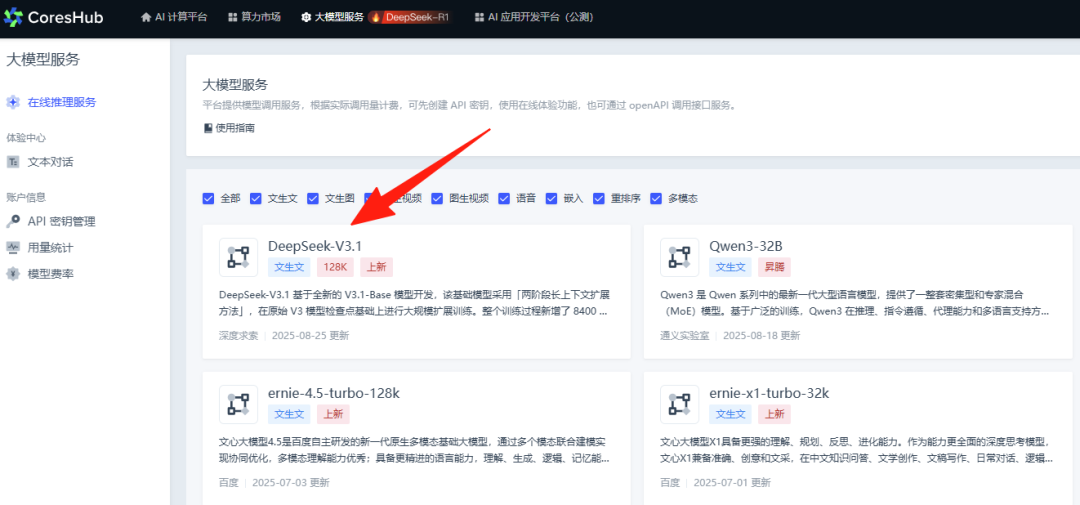
Task: Click the 上新 tag on DeepSeek-V3.1
Action: (x=376, y=267)
